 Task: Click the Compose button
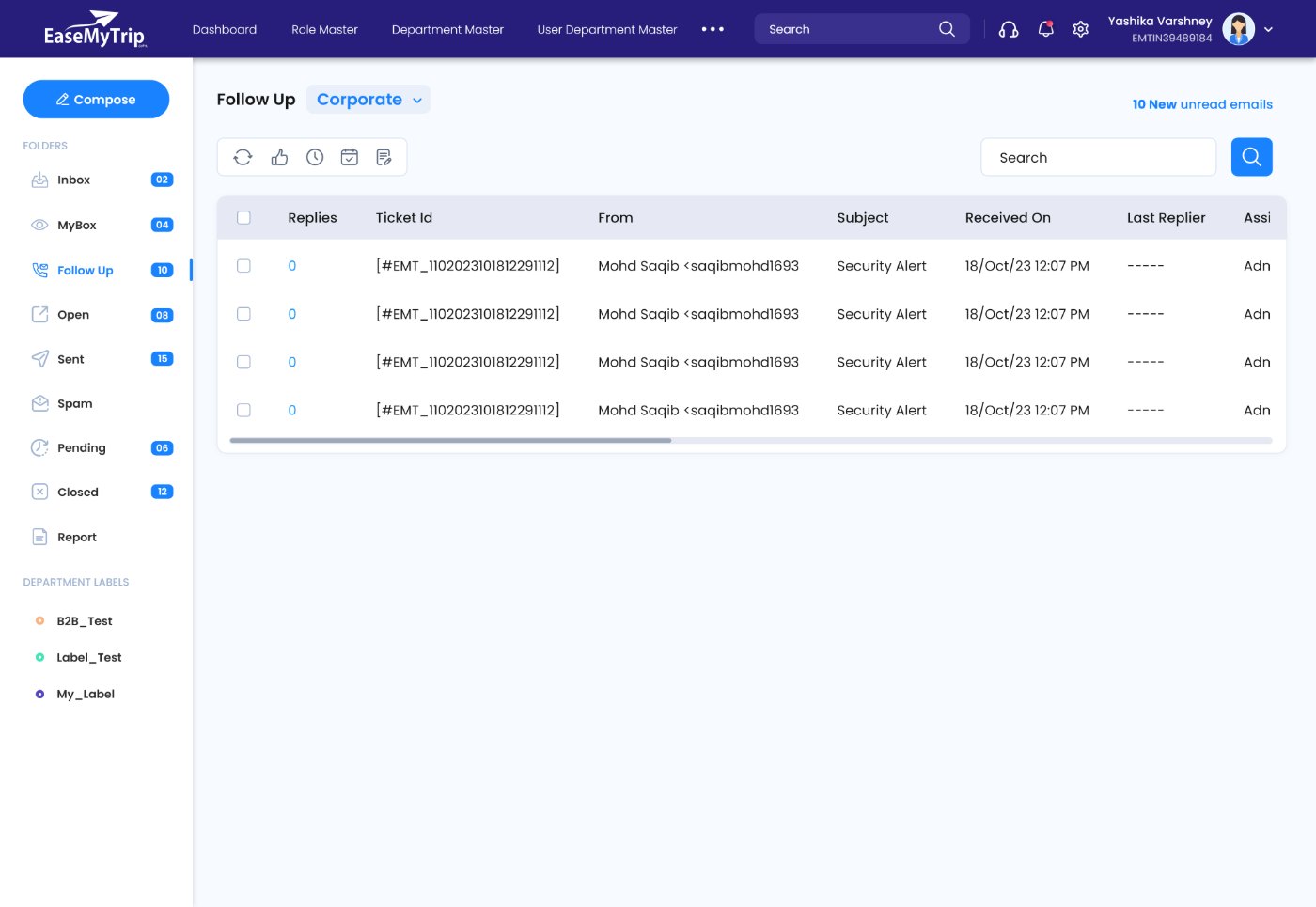pos(96,100)
